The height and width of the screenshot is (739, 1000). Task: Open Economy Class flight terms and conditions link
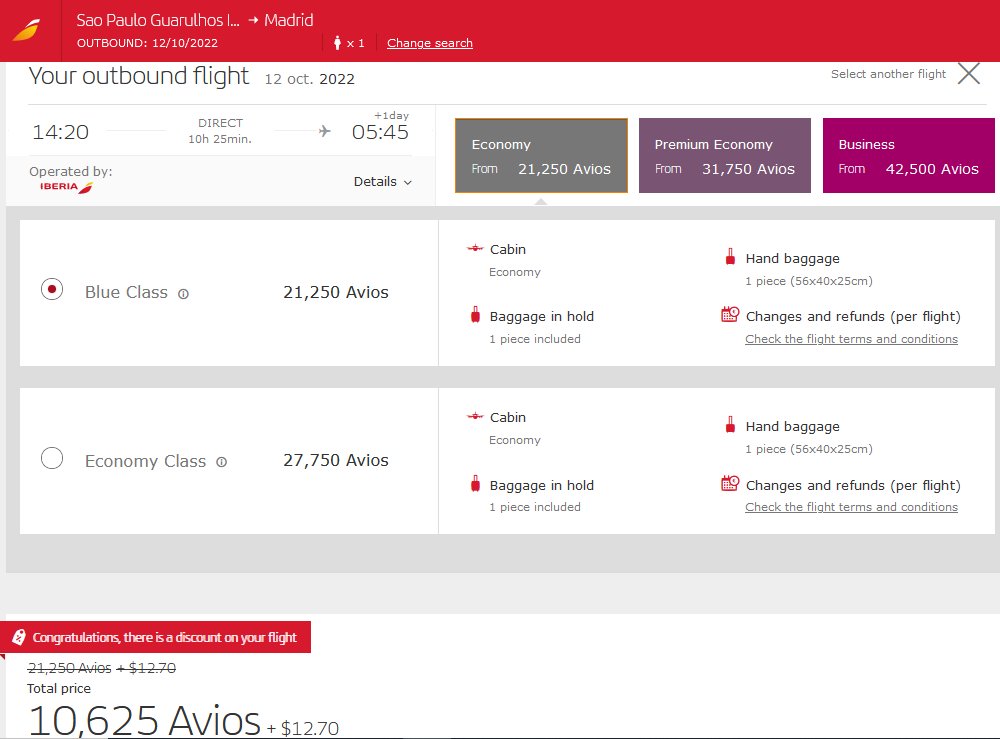tap(851, 507)
